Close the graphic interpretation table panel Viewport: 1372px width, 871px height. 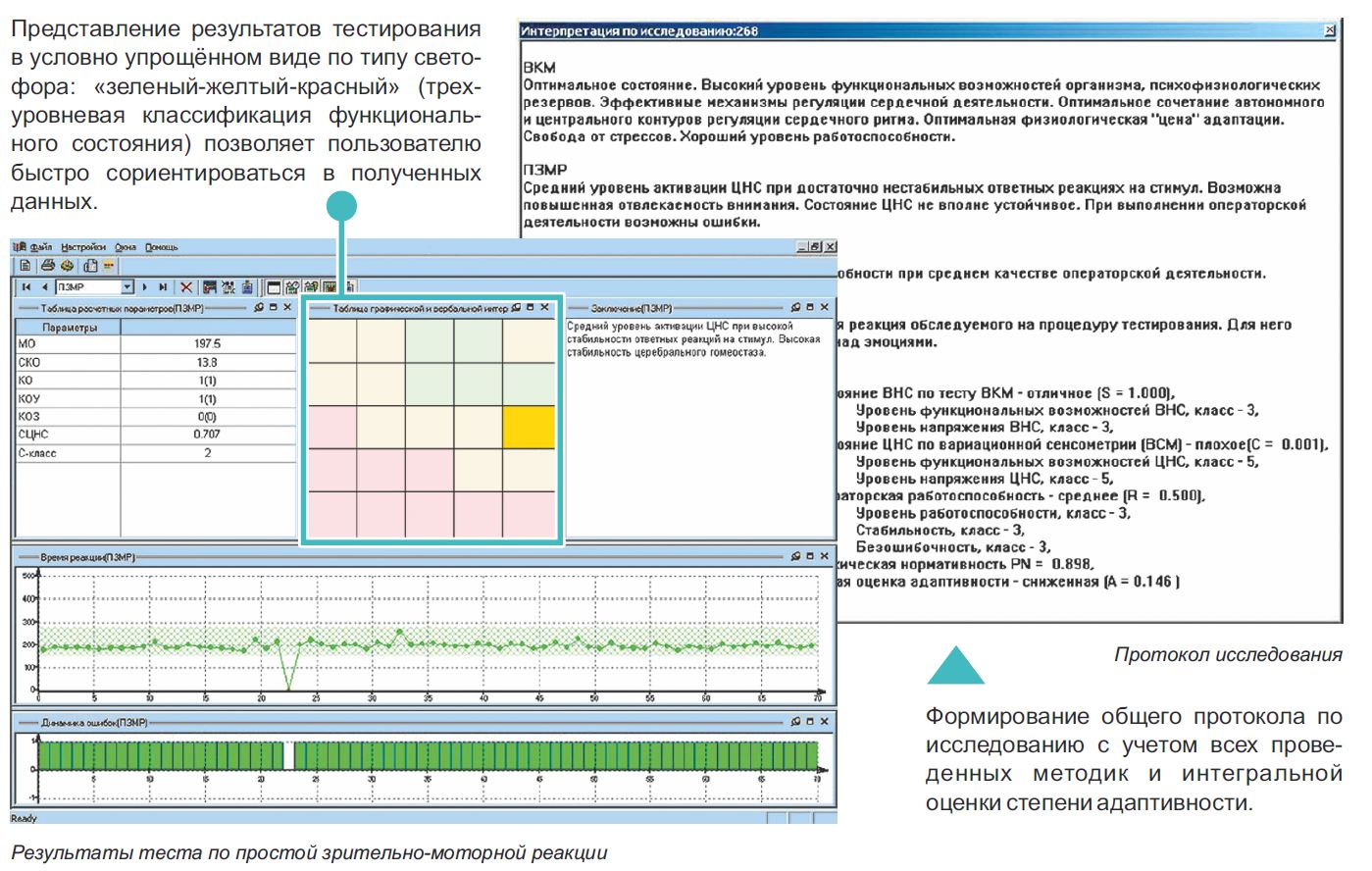[x=545, y=308]
